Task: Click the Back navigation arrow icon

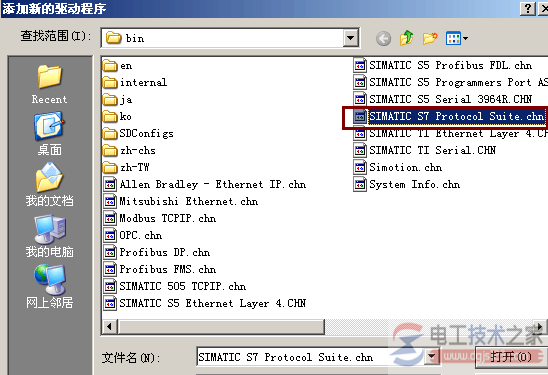Action: point(383,38)
